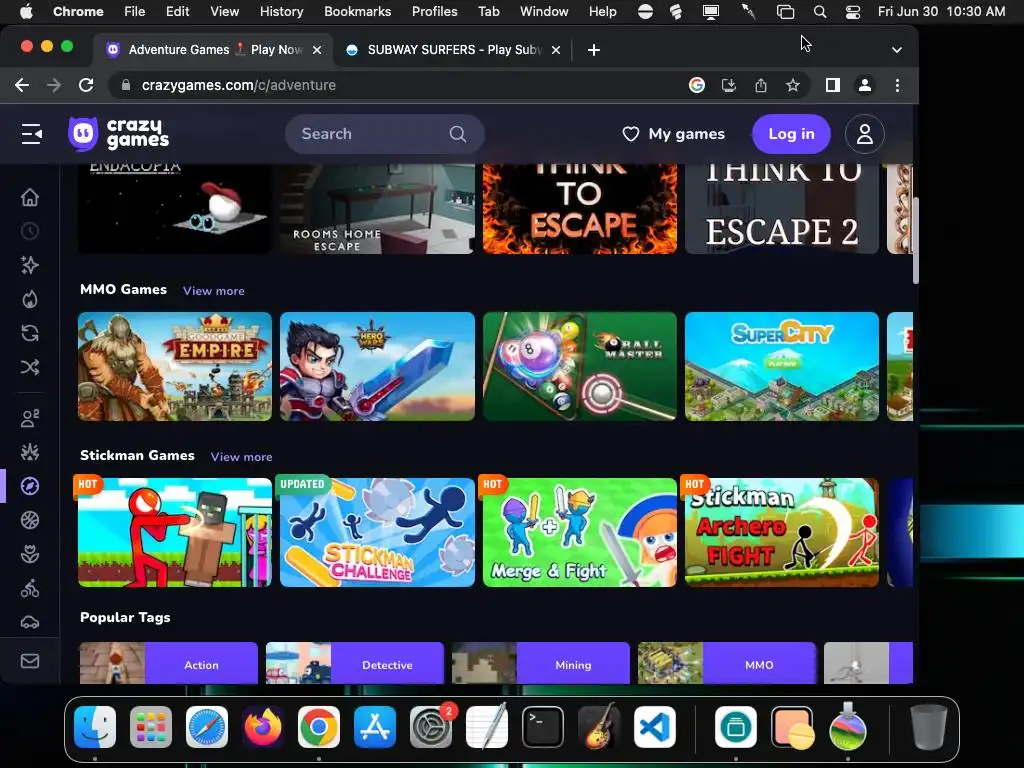Open the History menu
Viewport: 1024px width, 768px height.
281,11
